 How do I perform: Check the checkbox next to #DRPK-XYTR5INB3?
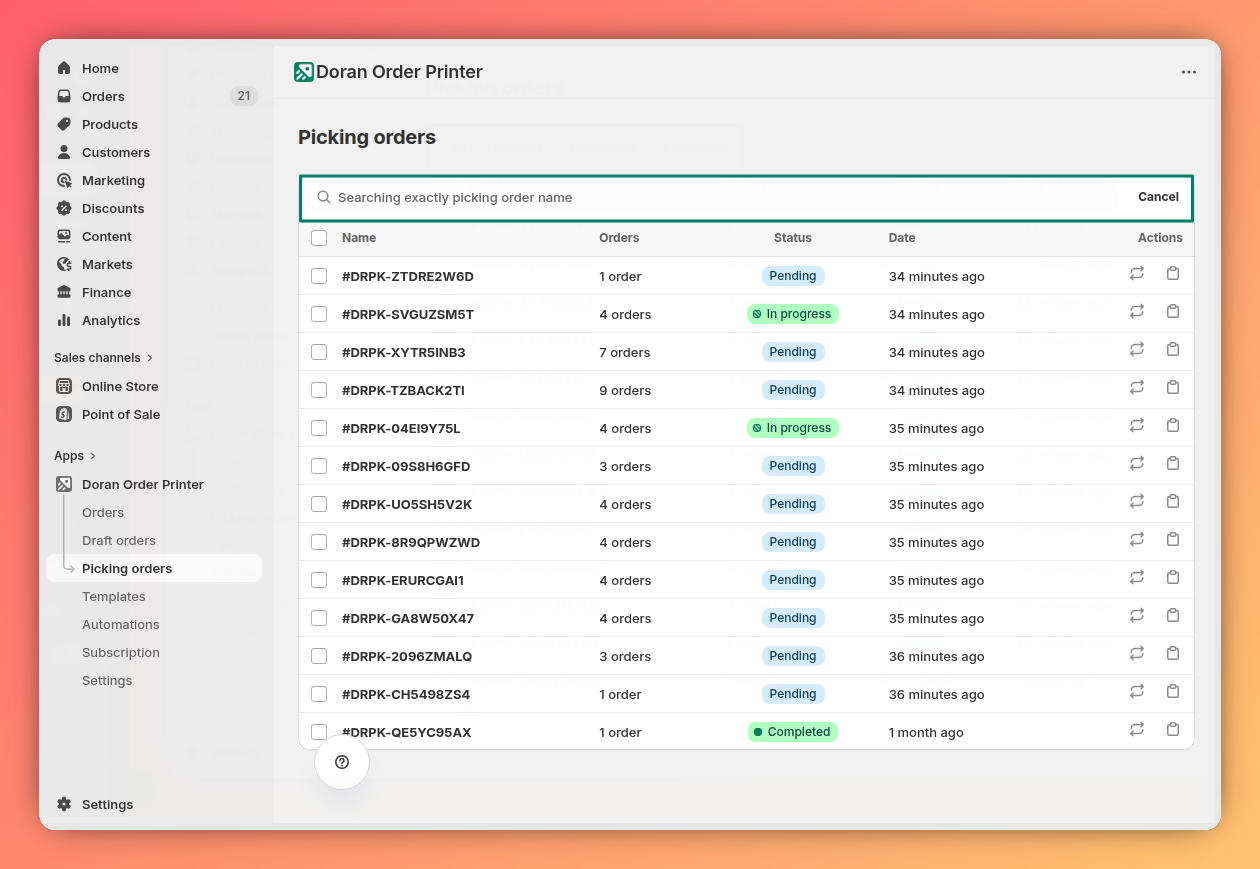(319, 351)
